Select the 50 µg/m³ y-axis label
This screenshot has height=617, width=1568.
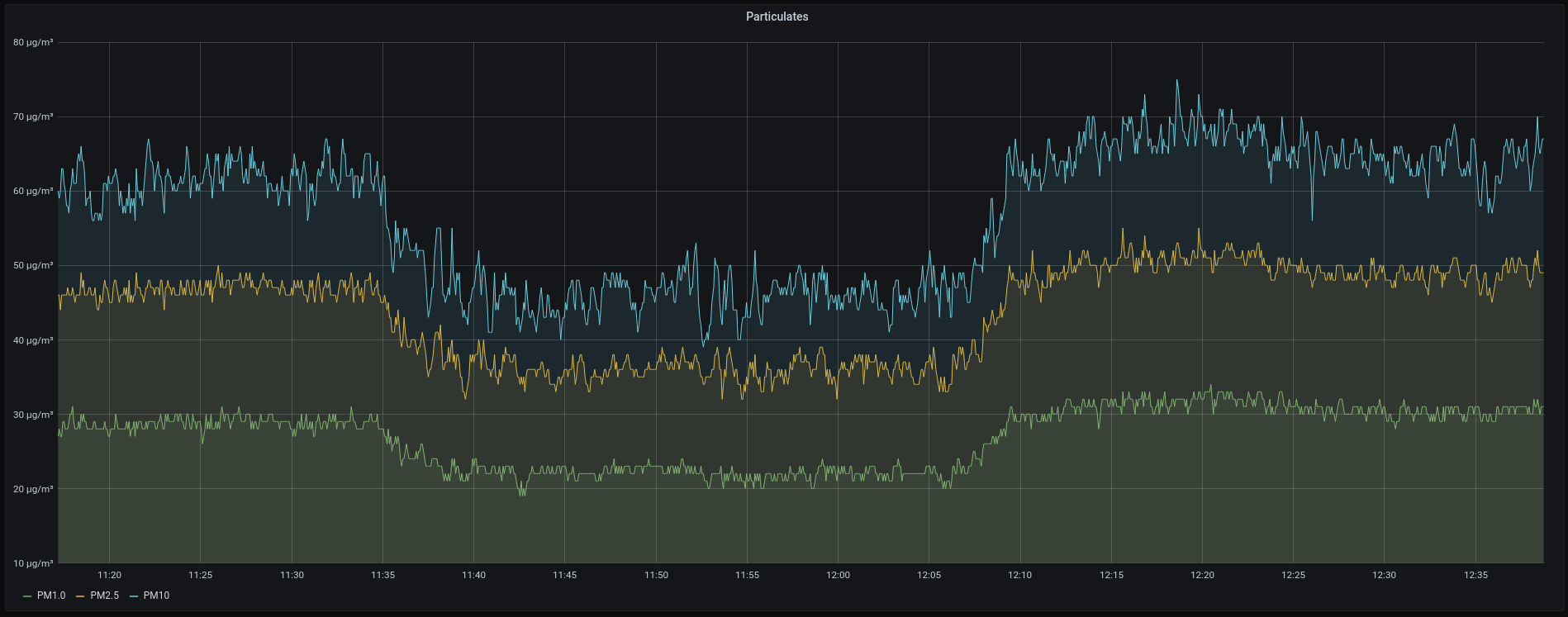tap(33, 265)
